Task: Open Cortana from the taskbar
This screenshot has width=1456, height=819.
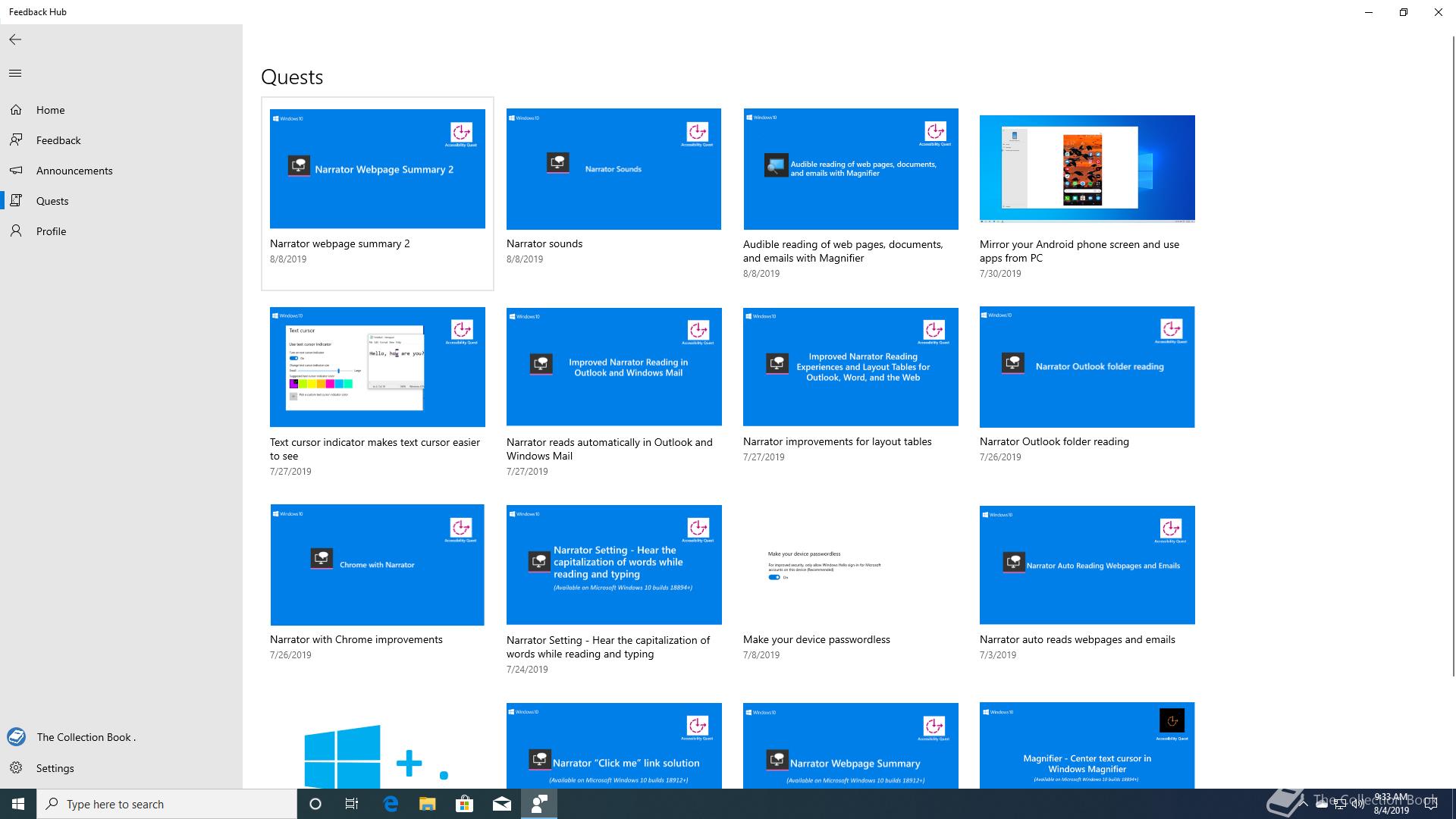Action: 315,804
